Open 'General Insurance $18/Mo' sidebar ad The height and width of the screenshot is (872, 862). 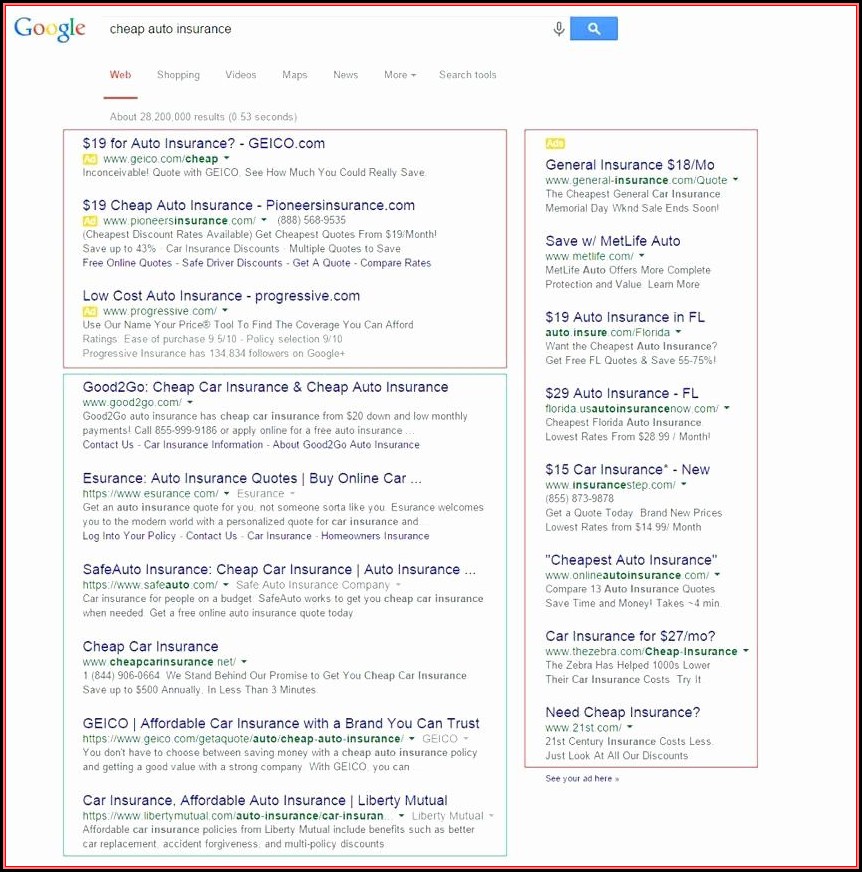point(630,165)
